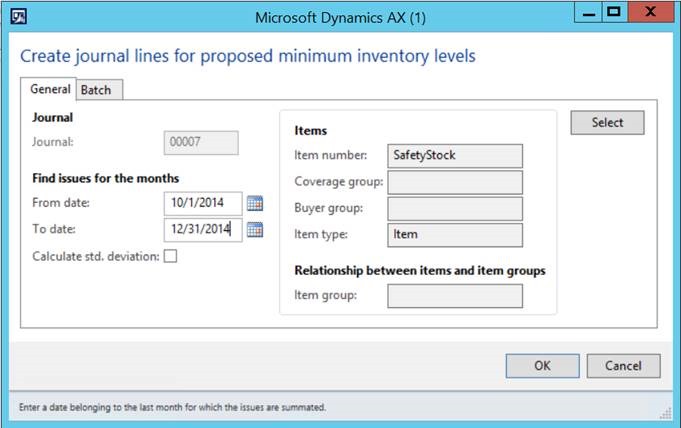
Task: Click the Item number field
Action: coord(454,155)
